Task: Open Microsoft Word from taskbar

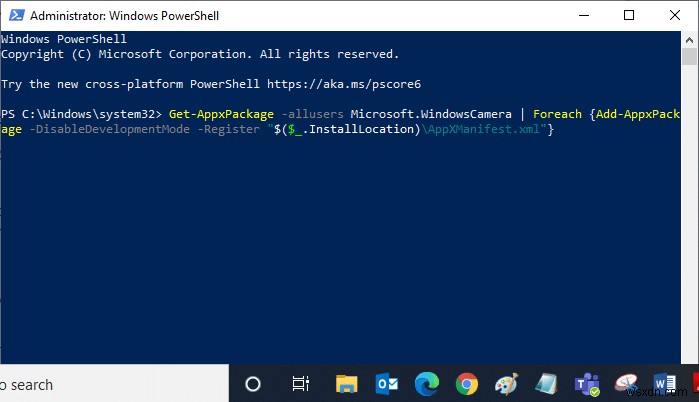Action: pos(665,384)
